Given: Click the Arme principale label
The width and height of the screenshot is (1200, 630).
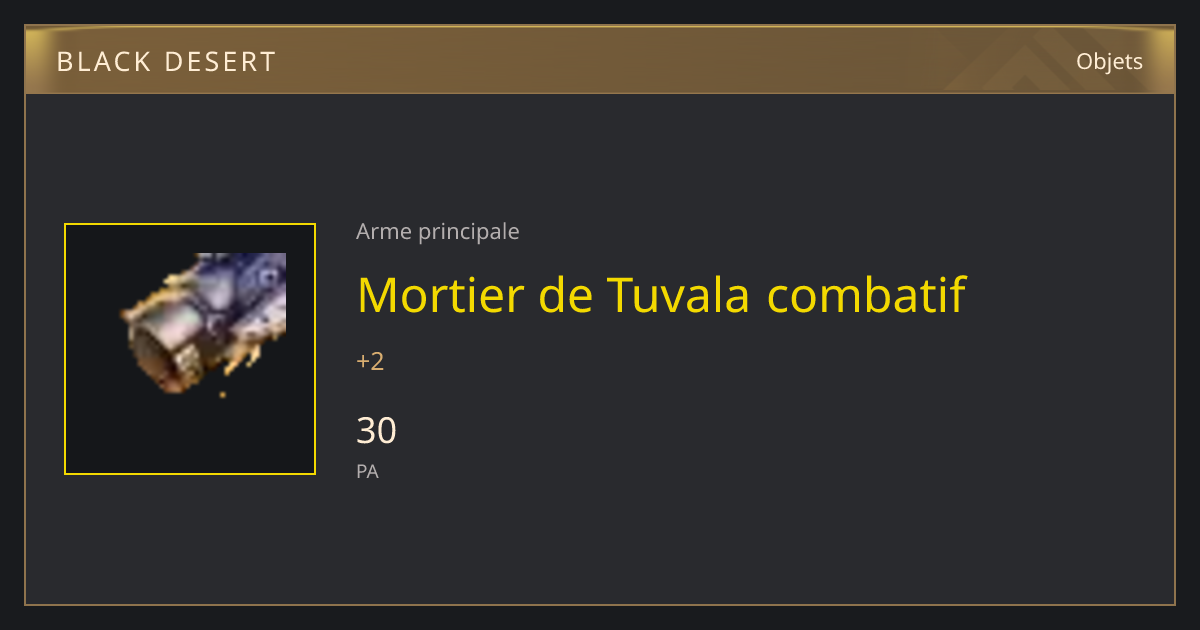Looking at the screenshot, I should tap(438, 232).
